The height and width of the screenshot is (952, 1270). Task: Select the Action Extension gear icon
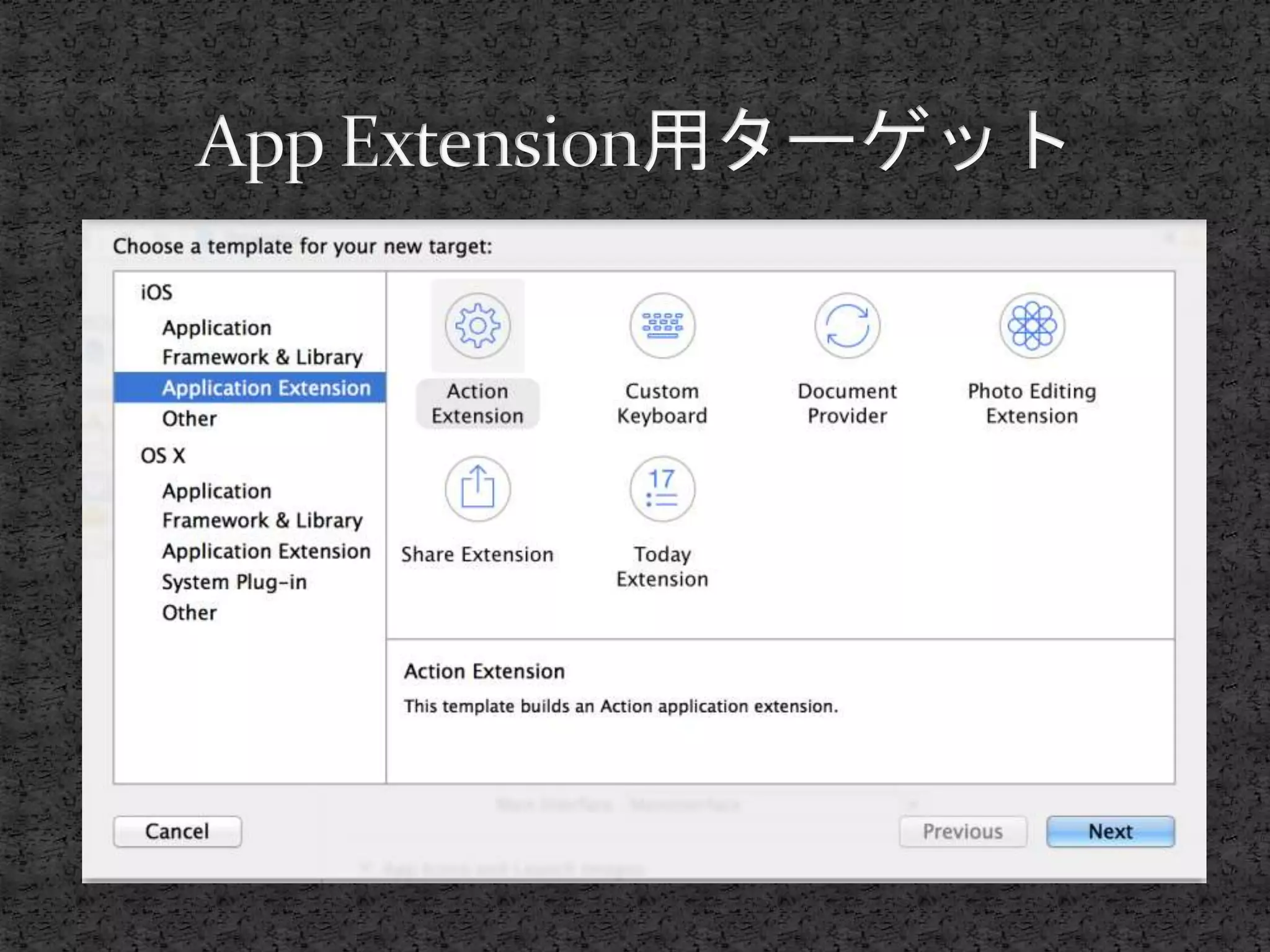(x=477, y=325)
